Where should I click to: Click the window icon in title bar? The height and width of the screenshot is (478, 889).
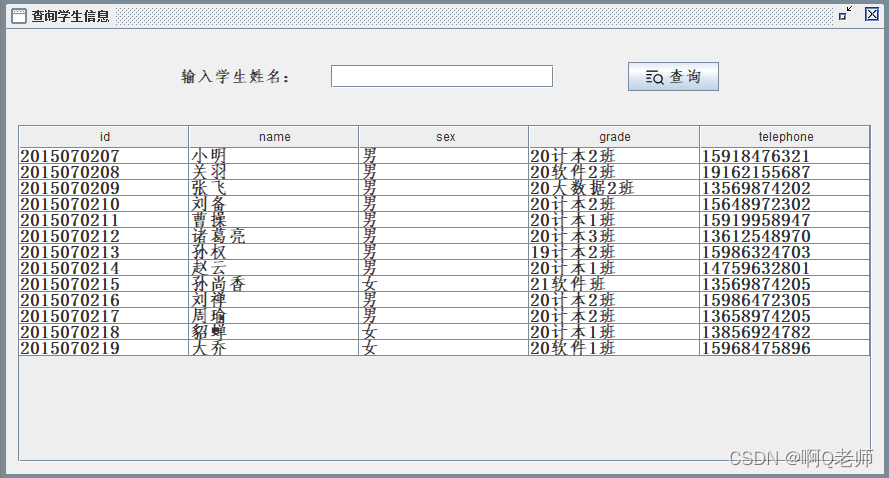click(x=19, y=16)
